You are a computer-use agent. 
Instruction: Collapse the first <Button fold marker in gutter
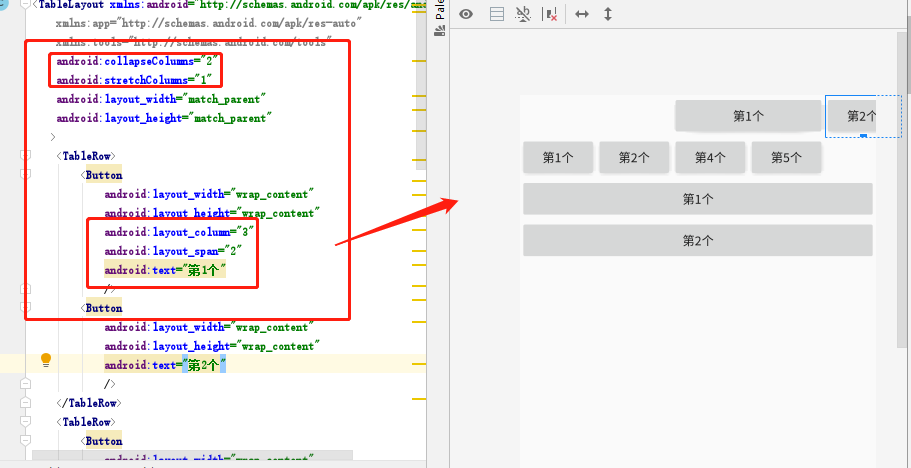coord(25,174)
